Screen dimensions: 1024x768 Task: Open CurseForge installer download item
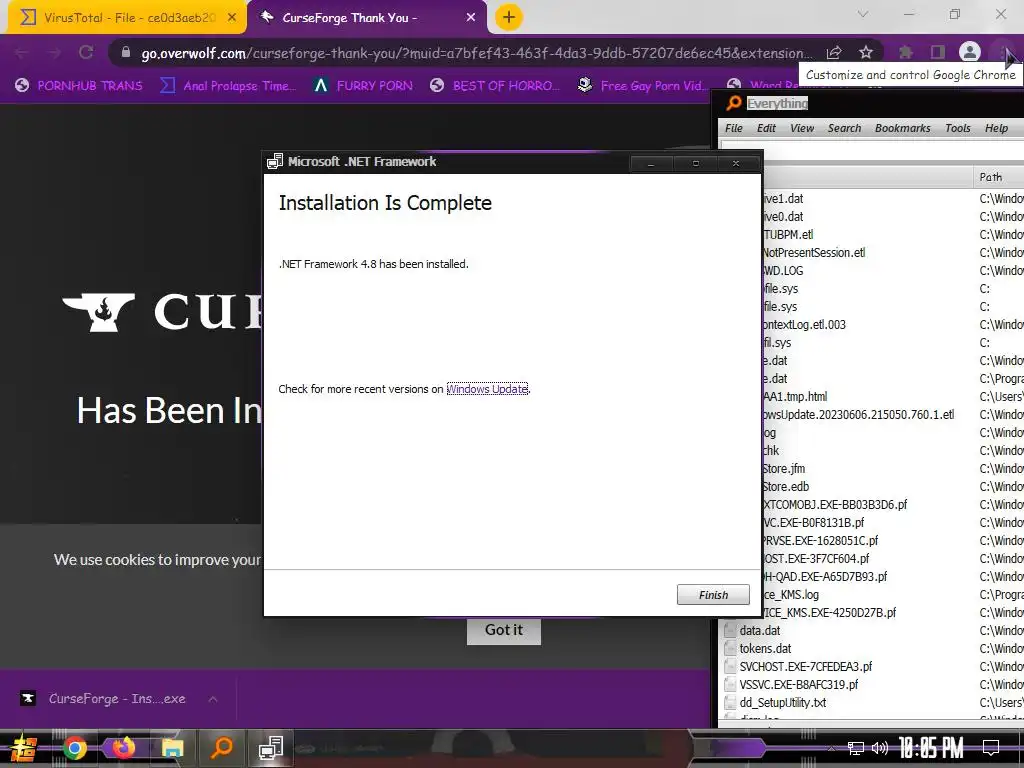(x=104, y=699)
